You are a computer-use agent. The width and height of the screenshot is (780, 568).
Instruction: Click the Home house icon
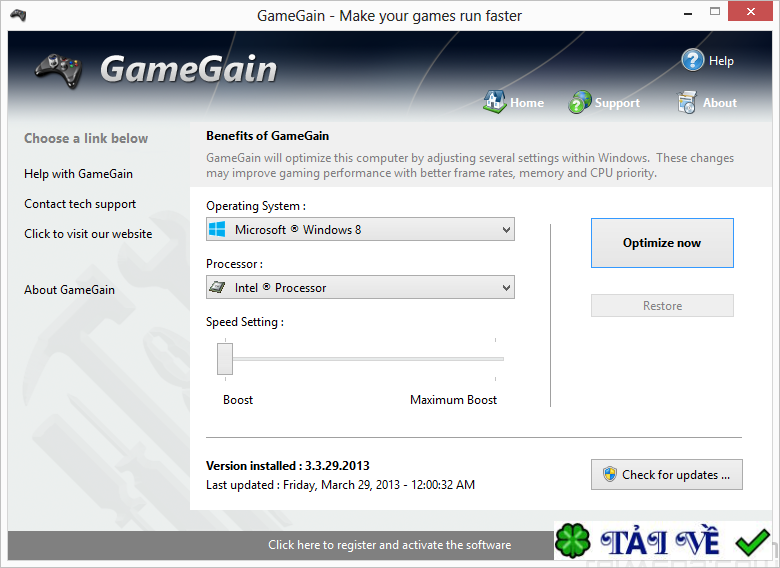[x=494, y=101]
